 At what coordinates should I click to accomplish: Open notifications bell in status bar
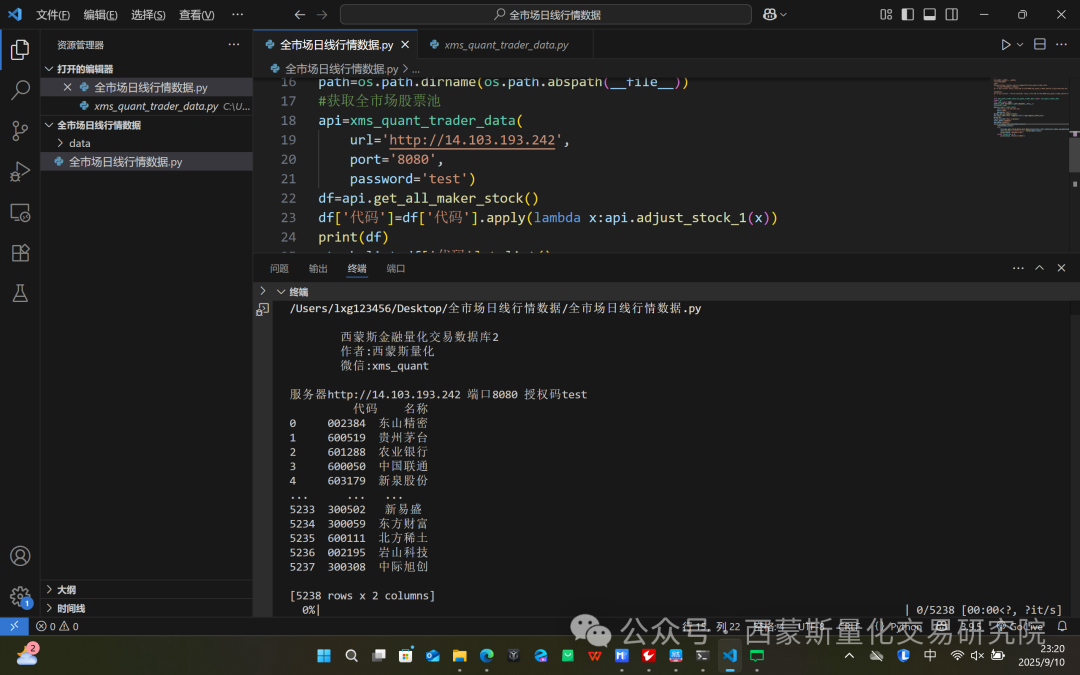(x=1062, y=626)
